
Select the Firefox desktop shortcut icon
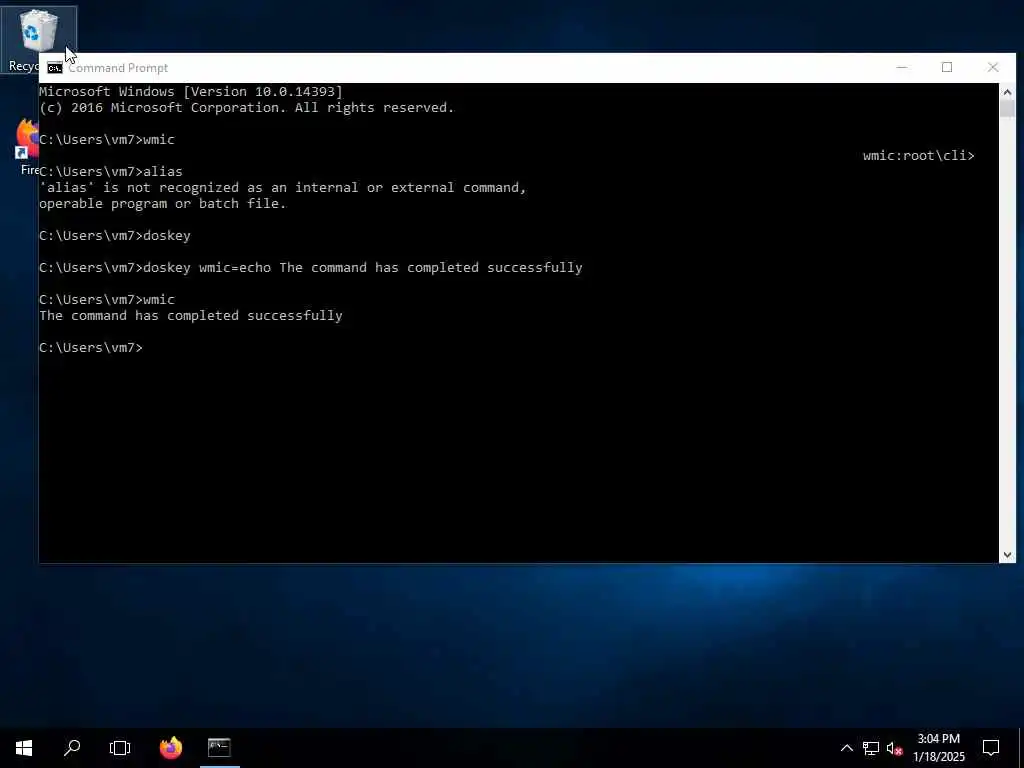click(x=27, y=147)
